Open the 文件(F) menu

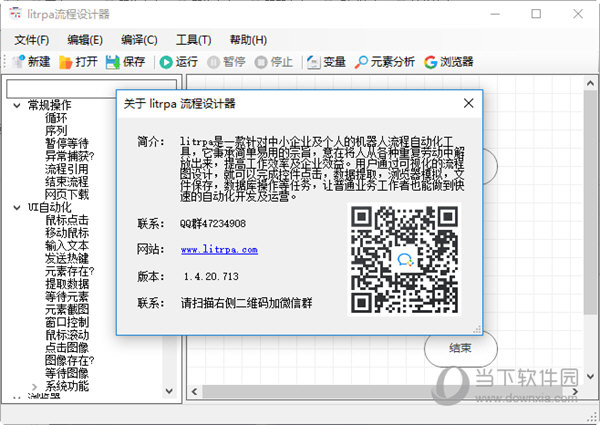coord(32,40)
